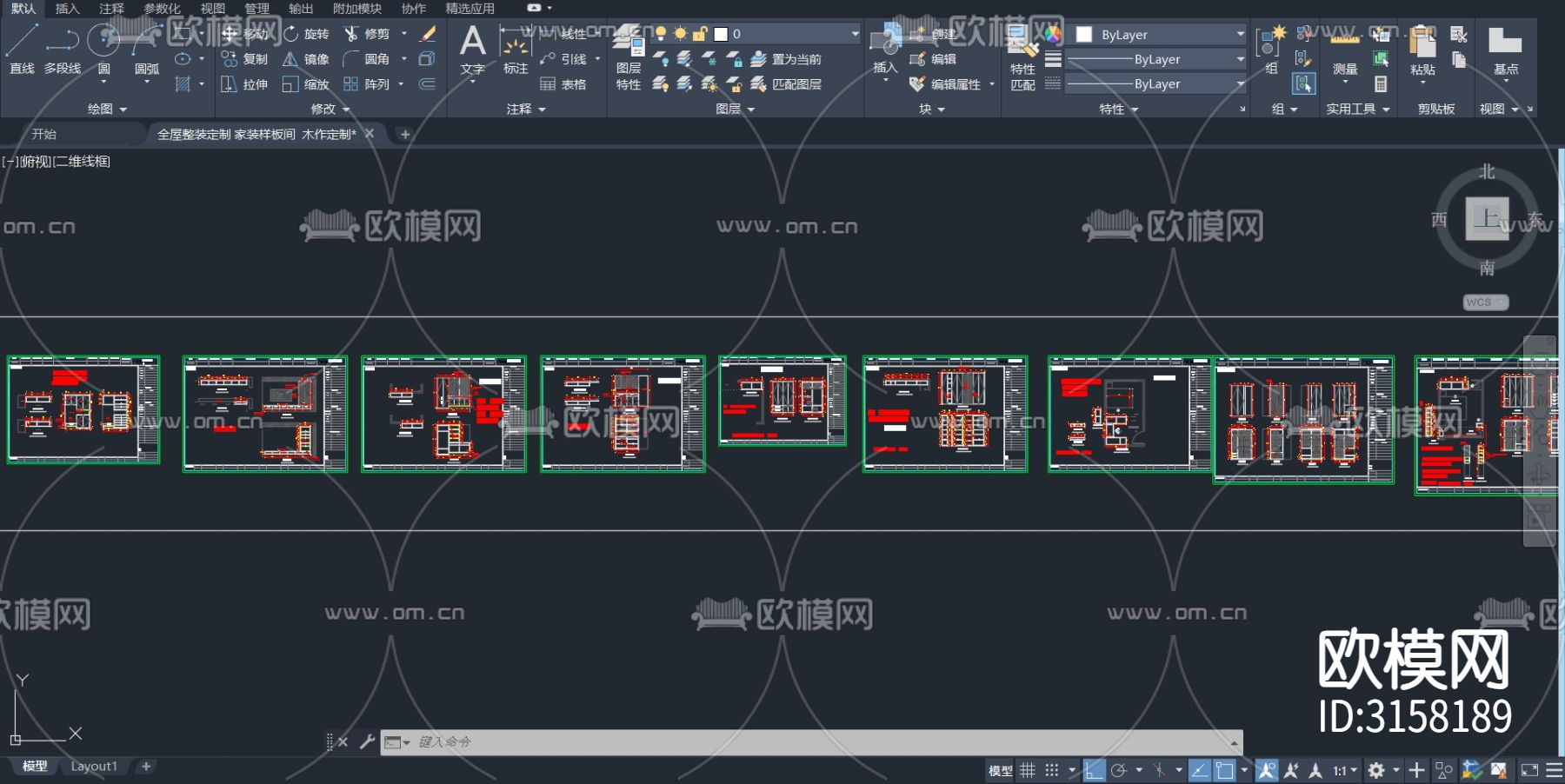Image resolution: width=1565 pixels, height=784 pixels.
Task: Toggle grid display in status bar
Action: click(x=1028, y=770)
